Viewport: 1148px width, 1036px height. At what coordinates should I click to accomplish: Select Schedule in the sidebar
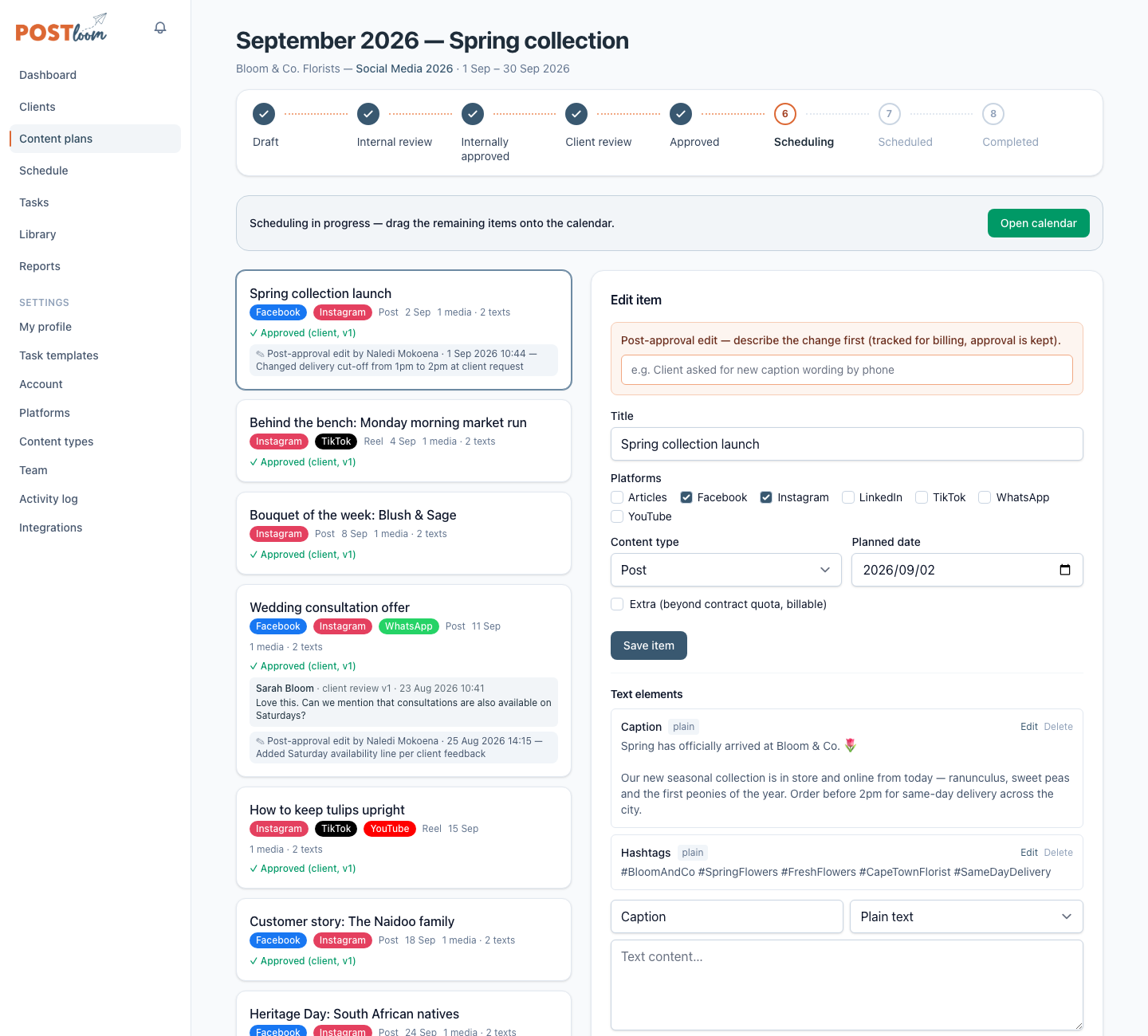point(95,171)
